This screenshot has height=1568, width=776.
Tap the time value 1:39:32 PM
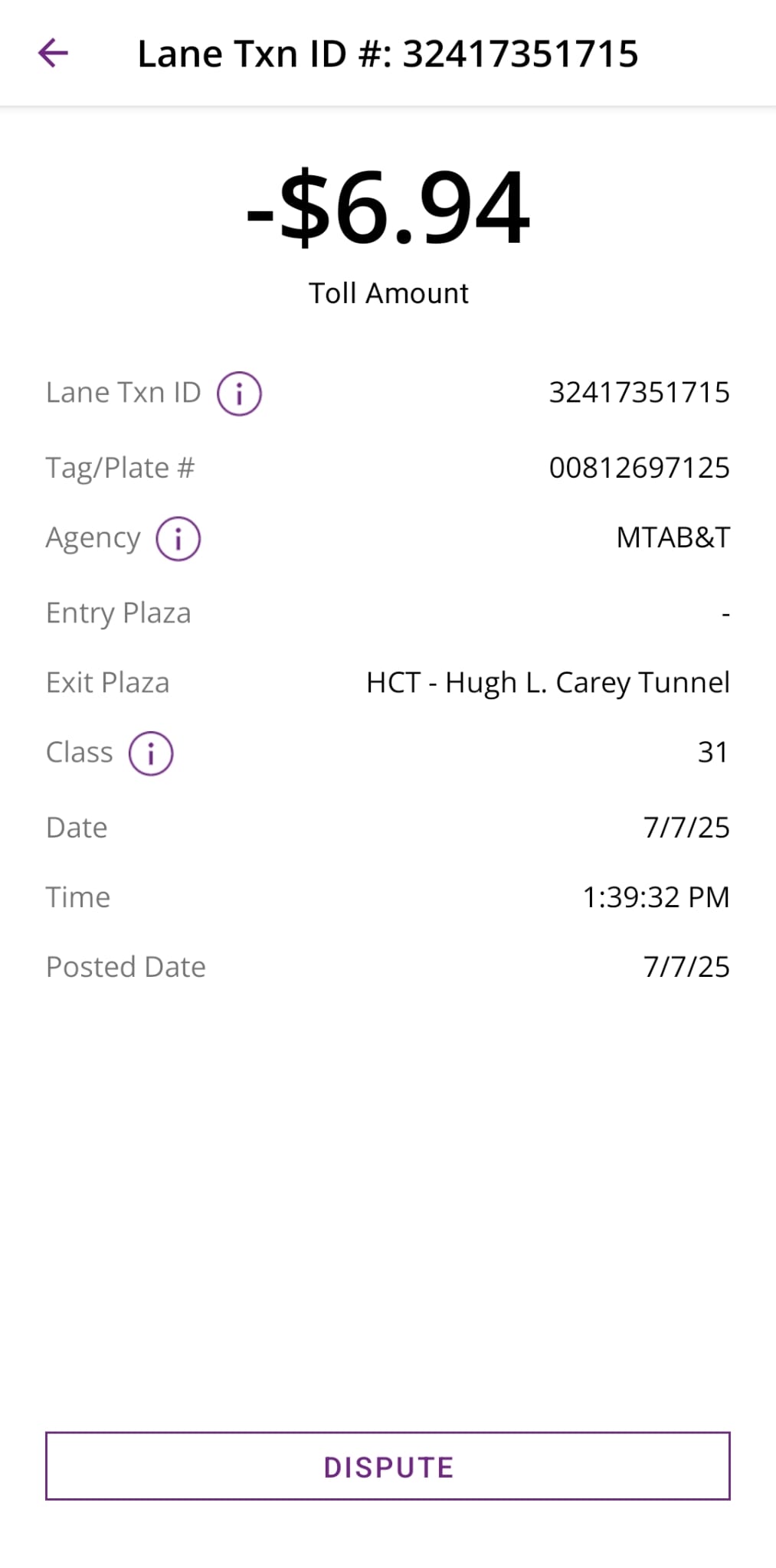[656, 897]
